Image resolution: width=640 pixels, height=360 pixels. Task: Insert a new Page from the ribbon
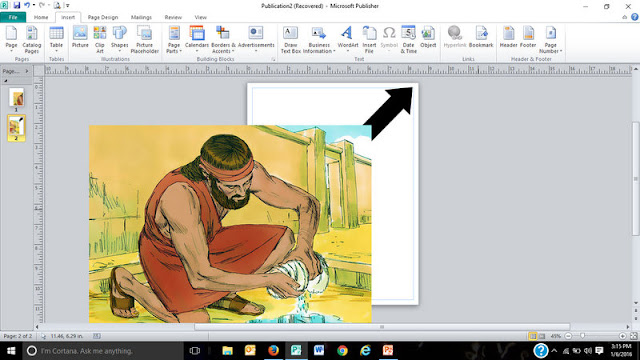[x=11, y=39]
